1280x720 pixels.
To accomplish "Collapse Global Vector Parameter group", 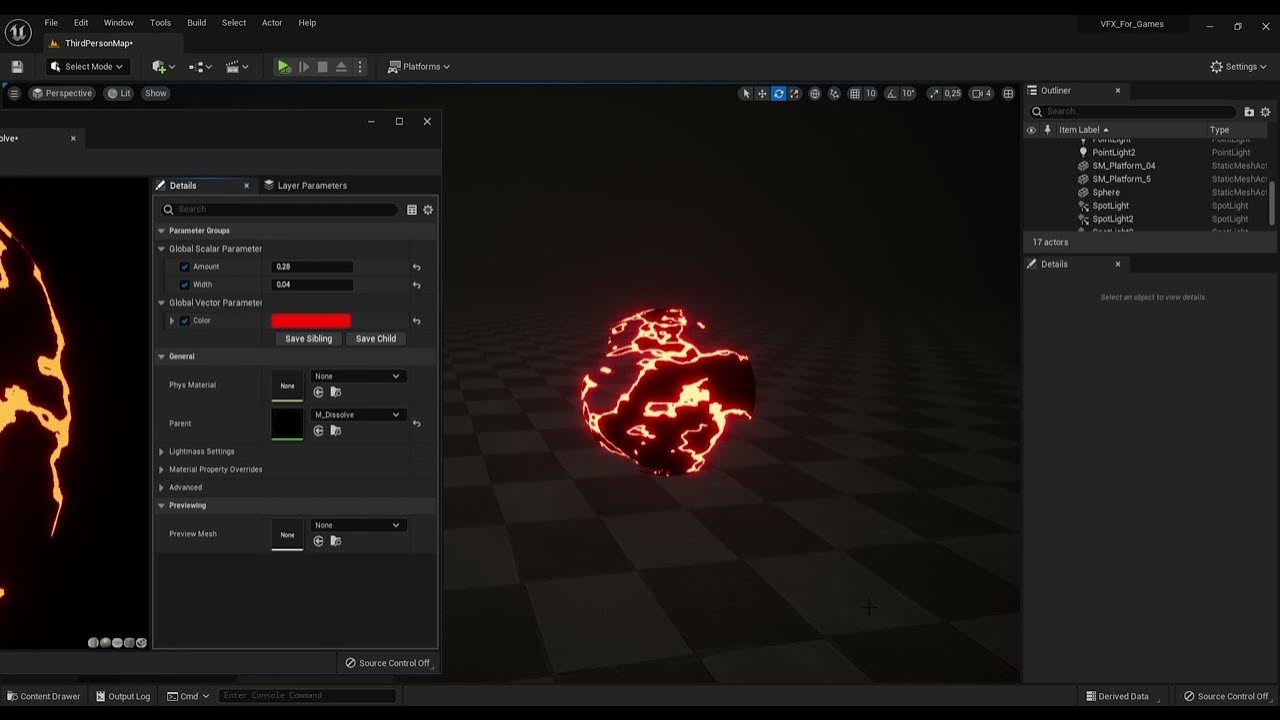I will tap(161, 303).
